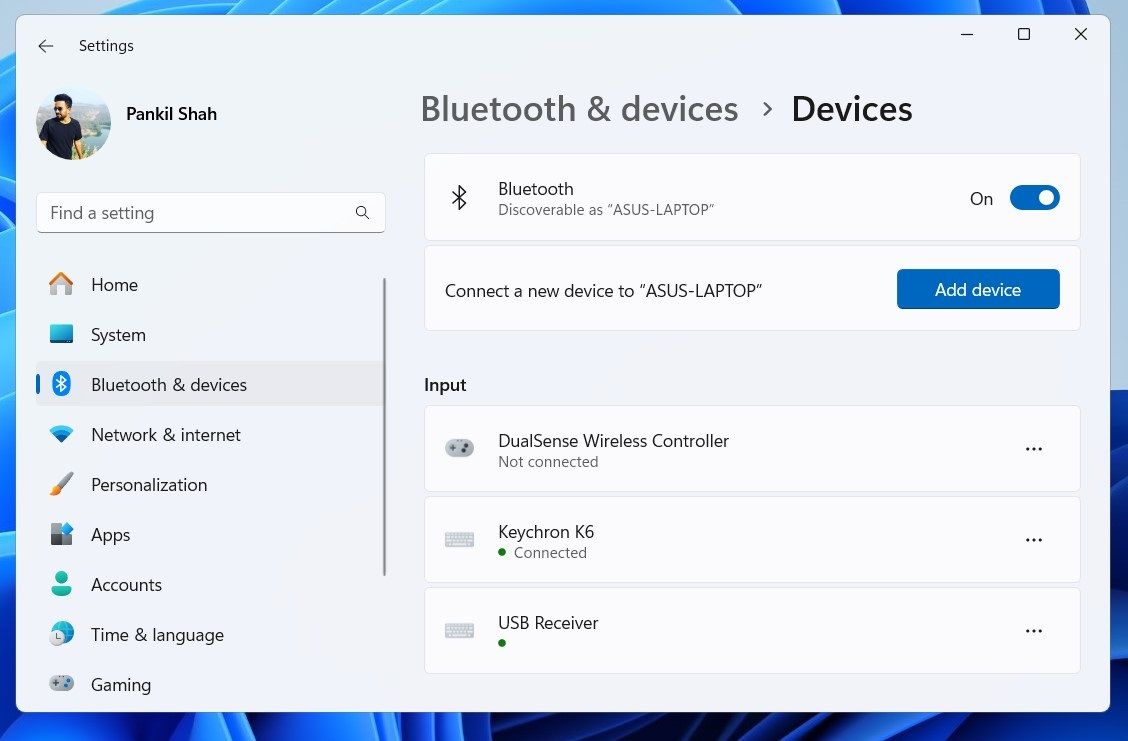The width and height of the screenshot is (1128, 741).
Task: Open Bluetooth & devices breadcrumb link
Action: point(579,108)
